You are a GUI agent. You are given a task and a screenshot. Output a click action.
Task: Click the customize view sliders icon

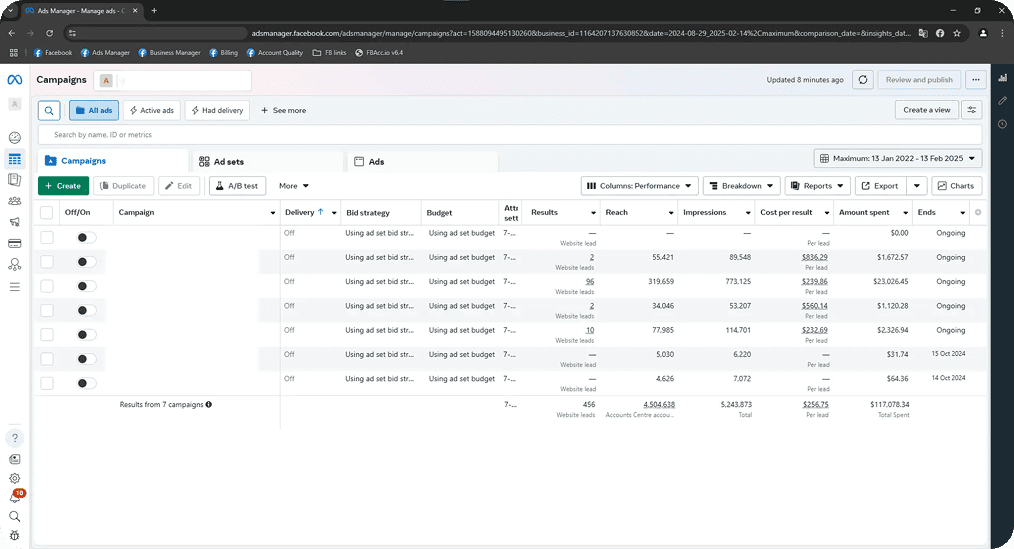[x=972, y=110]
